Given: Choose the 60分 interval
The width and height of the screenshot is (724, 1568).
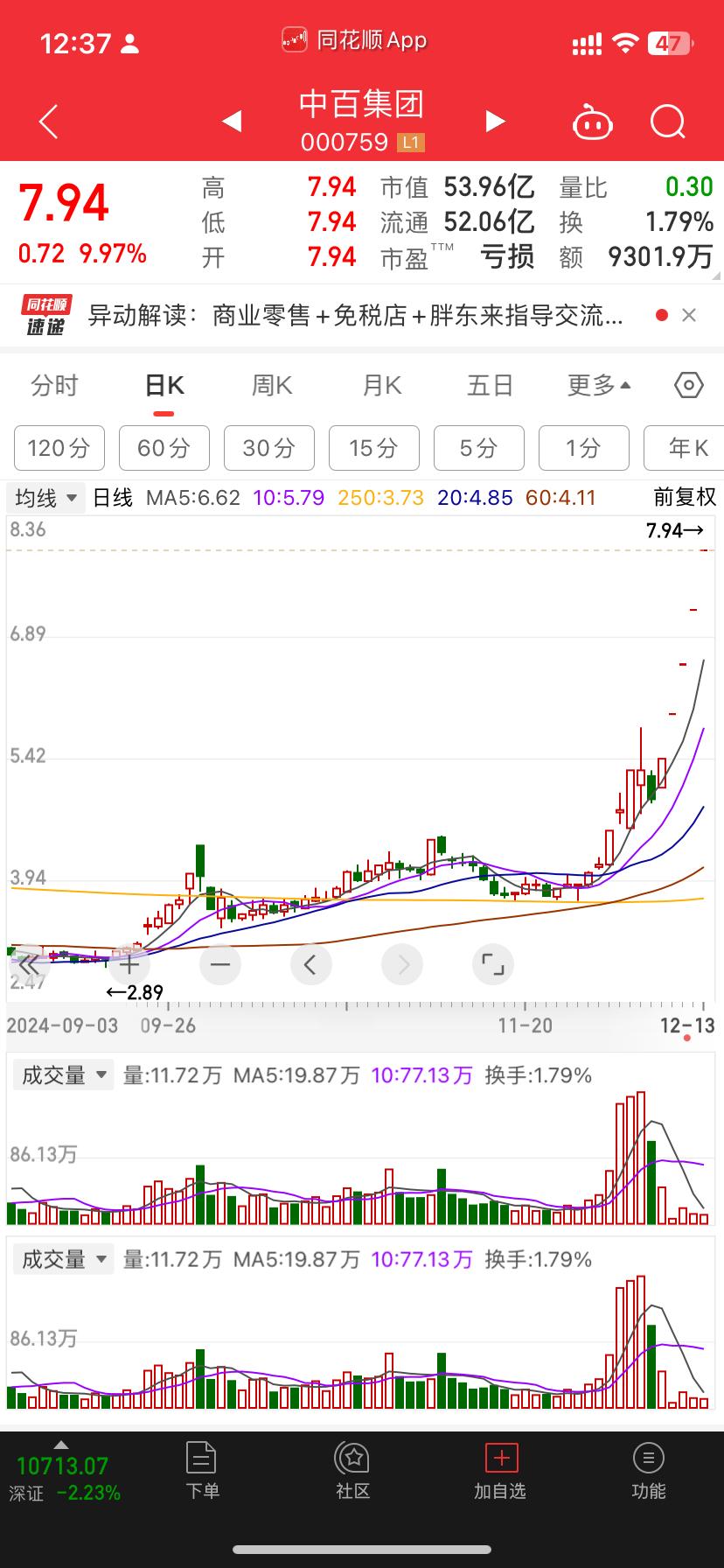Looking at the screenshot, I should coord(164,448).
